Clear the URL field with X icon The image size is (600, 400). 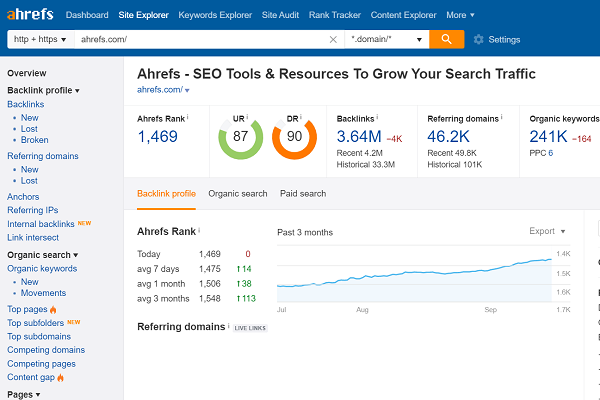[x=333, y=39]
